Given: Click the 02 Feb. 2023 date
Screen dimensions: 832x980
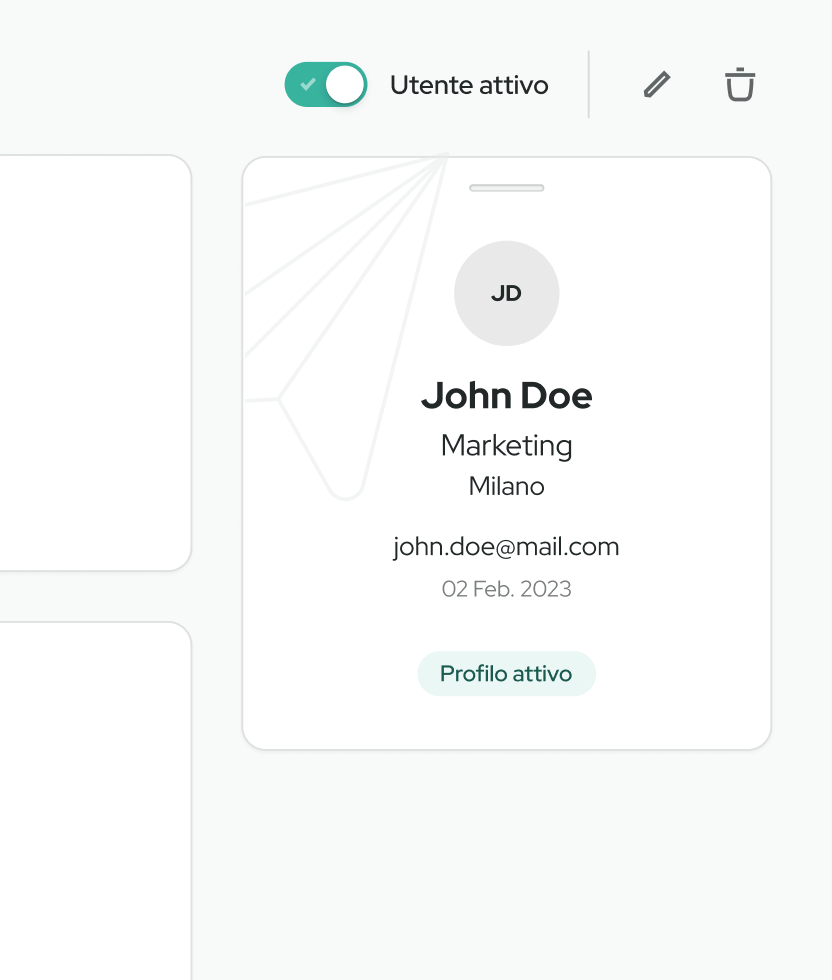Looking at the screenshot, I should (x=506, y=589).
